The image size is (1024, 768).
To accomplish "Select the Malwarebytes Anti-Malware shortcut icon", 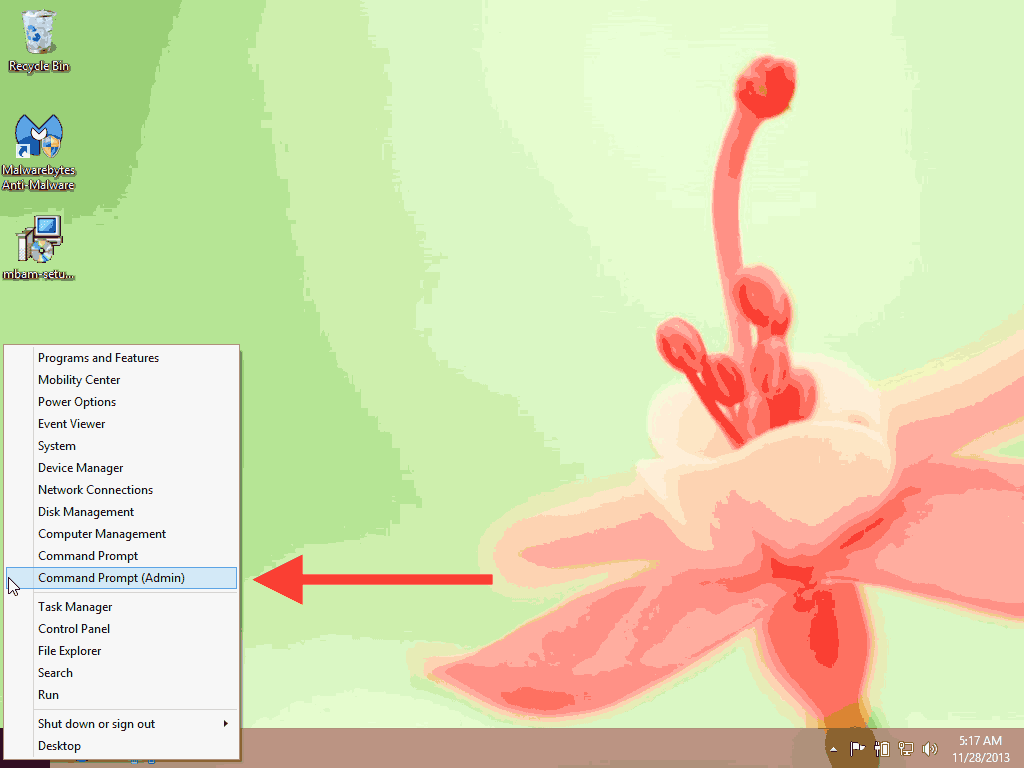I will click(39, 152).
